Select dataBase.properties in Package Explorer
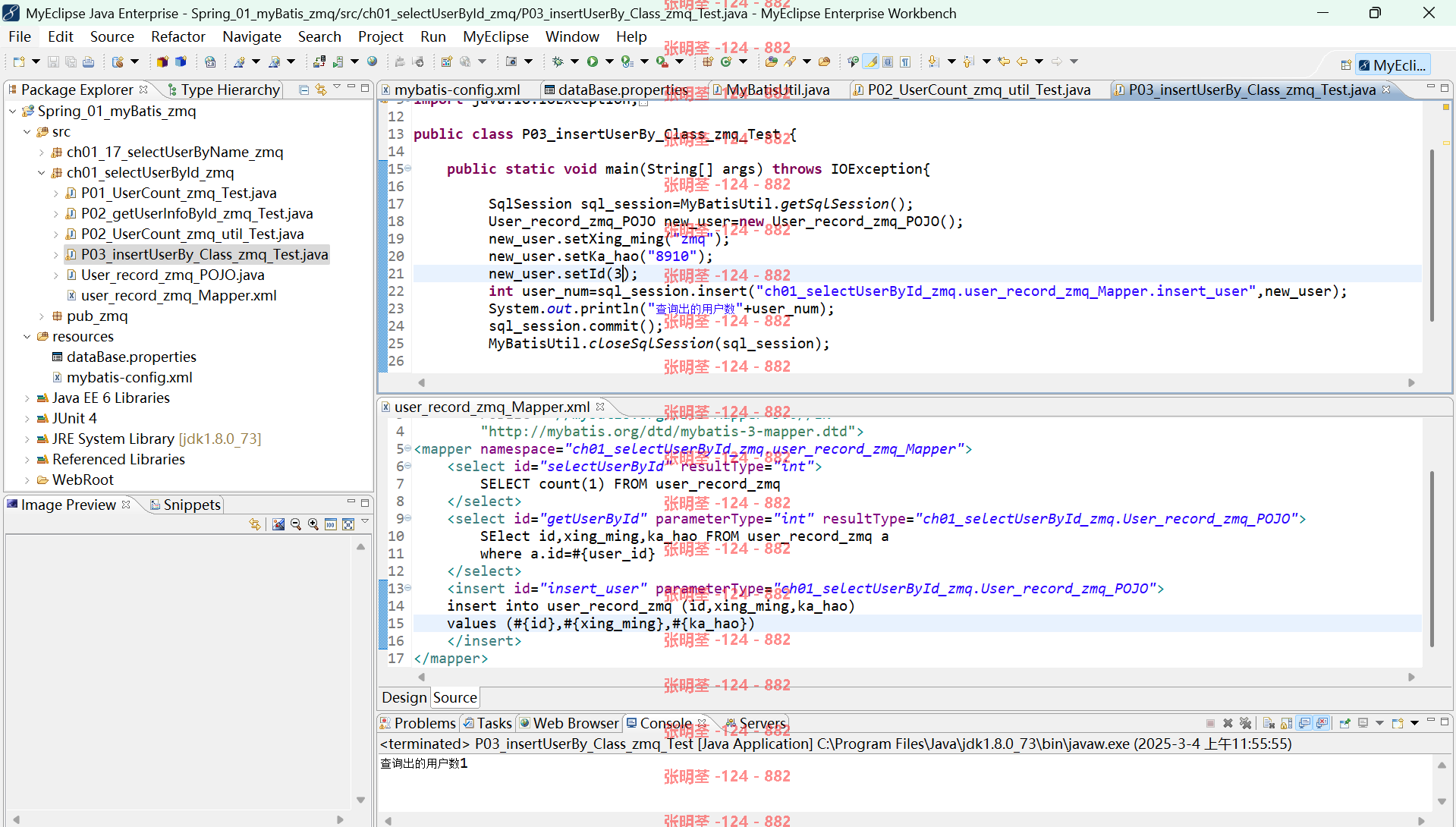 tap(131, 357)
